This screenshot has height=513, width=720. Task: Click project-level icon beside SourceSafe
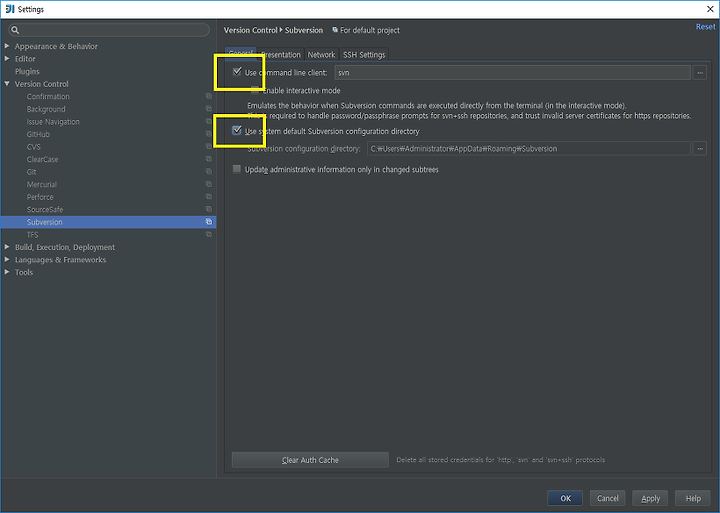209,209
